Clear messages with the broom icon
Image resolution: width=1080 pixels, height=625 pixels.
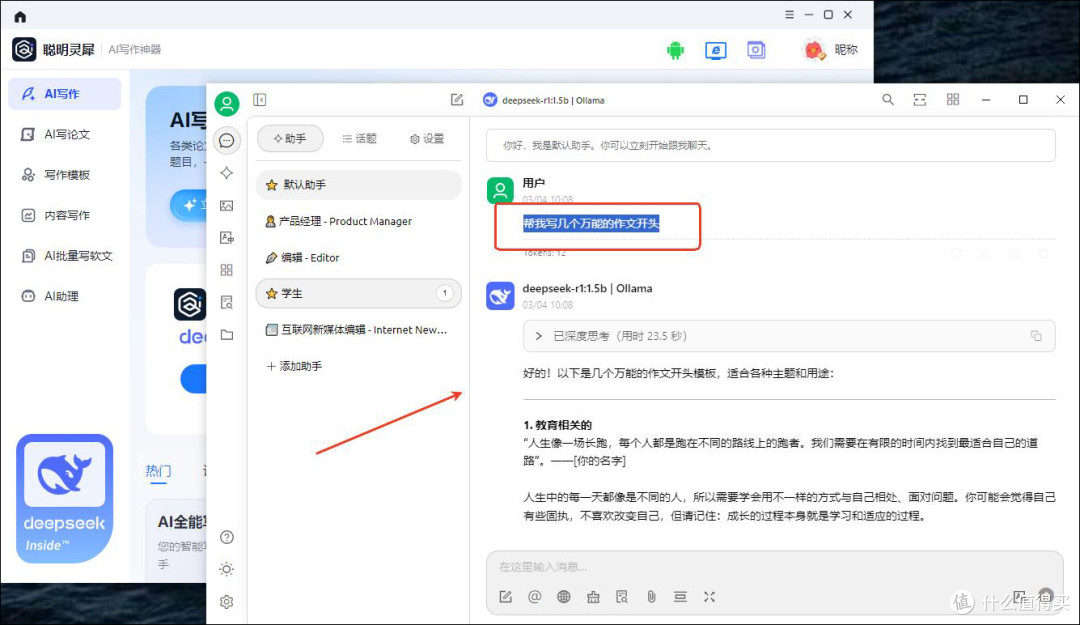(x=593, y=597)
